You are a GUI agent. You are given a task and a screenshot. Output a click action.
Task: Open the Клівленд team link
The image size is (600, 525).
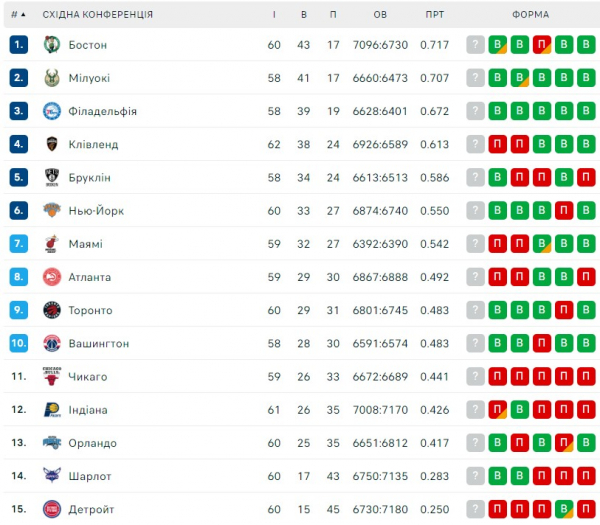click(x=93, y=144)
